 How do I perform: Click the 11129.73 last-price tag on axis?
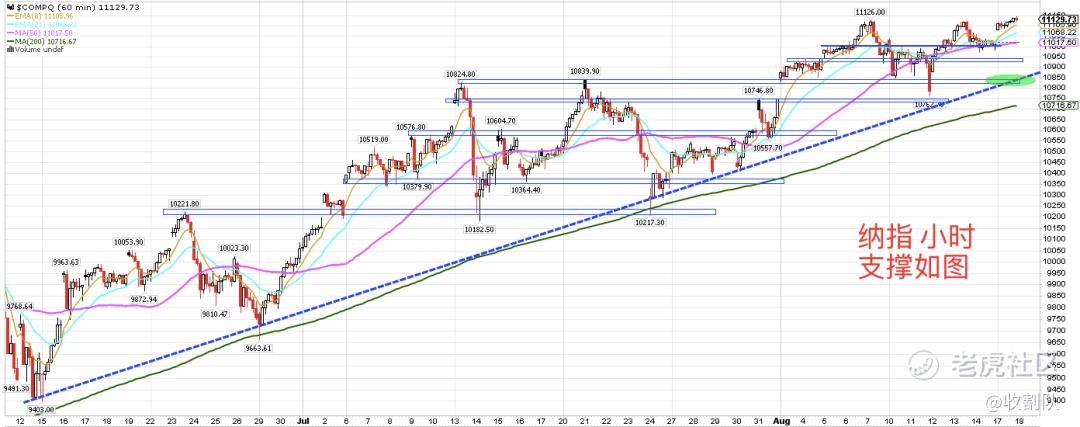(1058, 20)
